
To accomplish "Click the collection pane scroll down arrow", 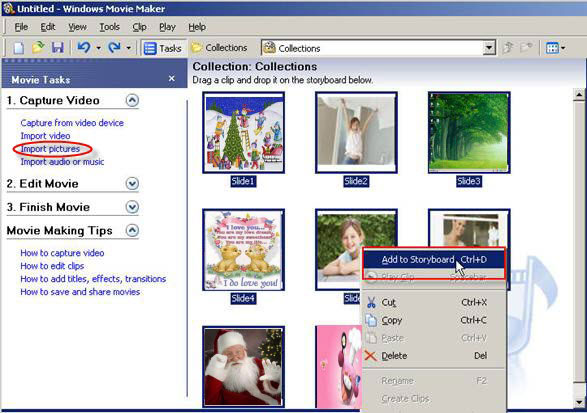I will point(579,403).
